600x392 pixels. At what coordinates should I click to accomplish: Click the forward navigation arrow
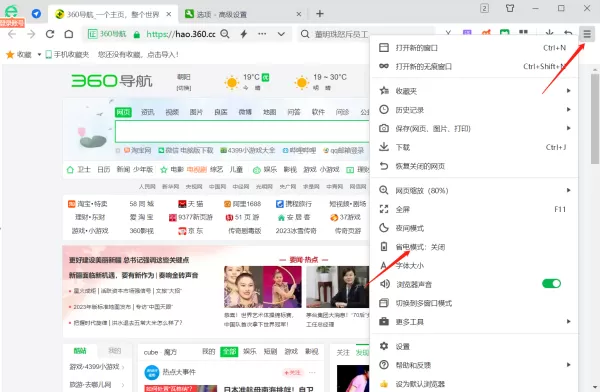coord(31,34)
